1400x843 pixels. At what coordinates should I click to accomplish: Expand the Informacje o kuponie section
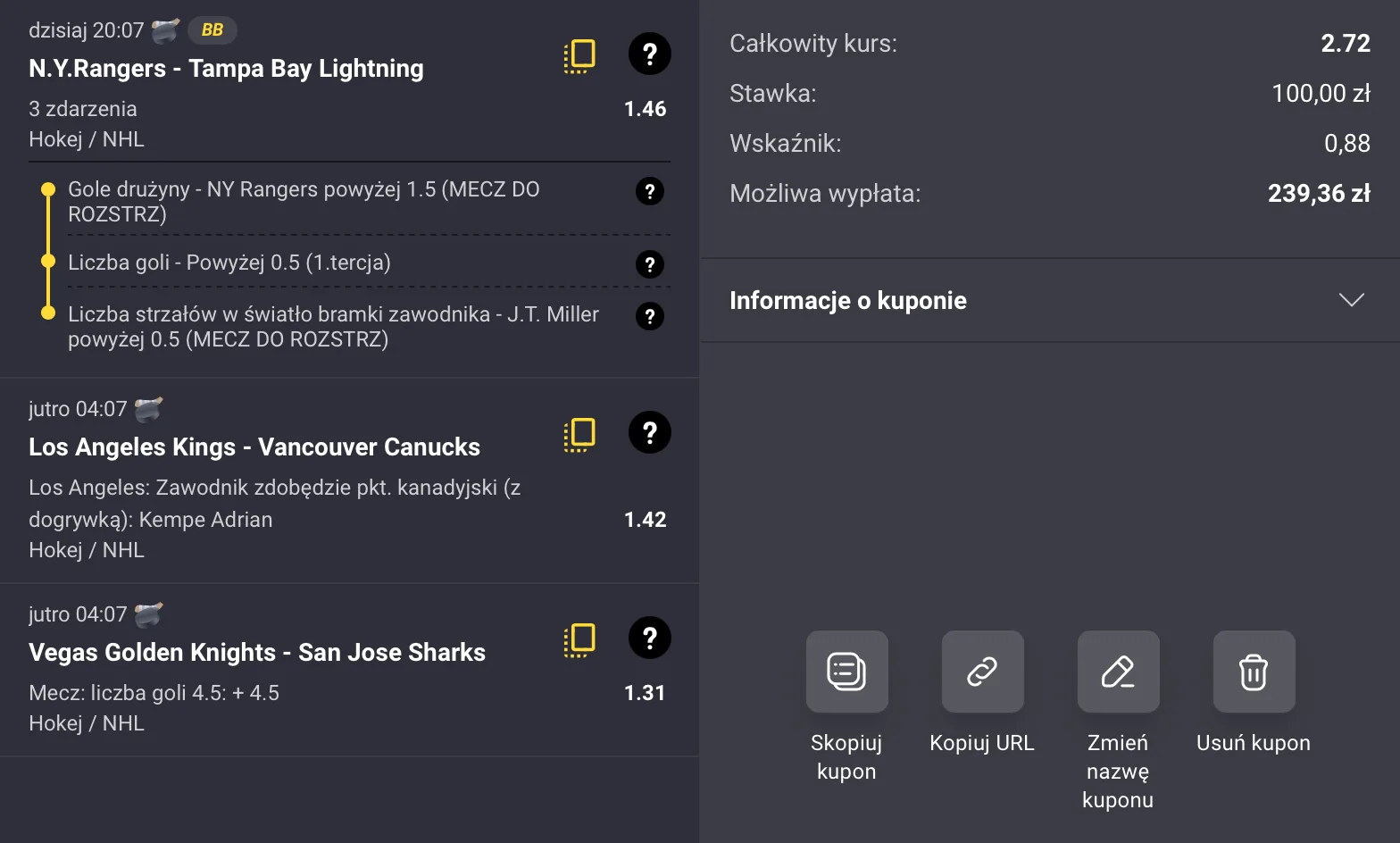1352,300
